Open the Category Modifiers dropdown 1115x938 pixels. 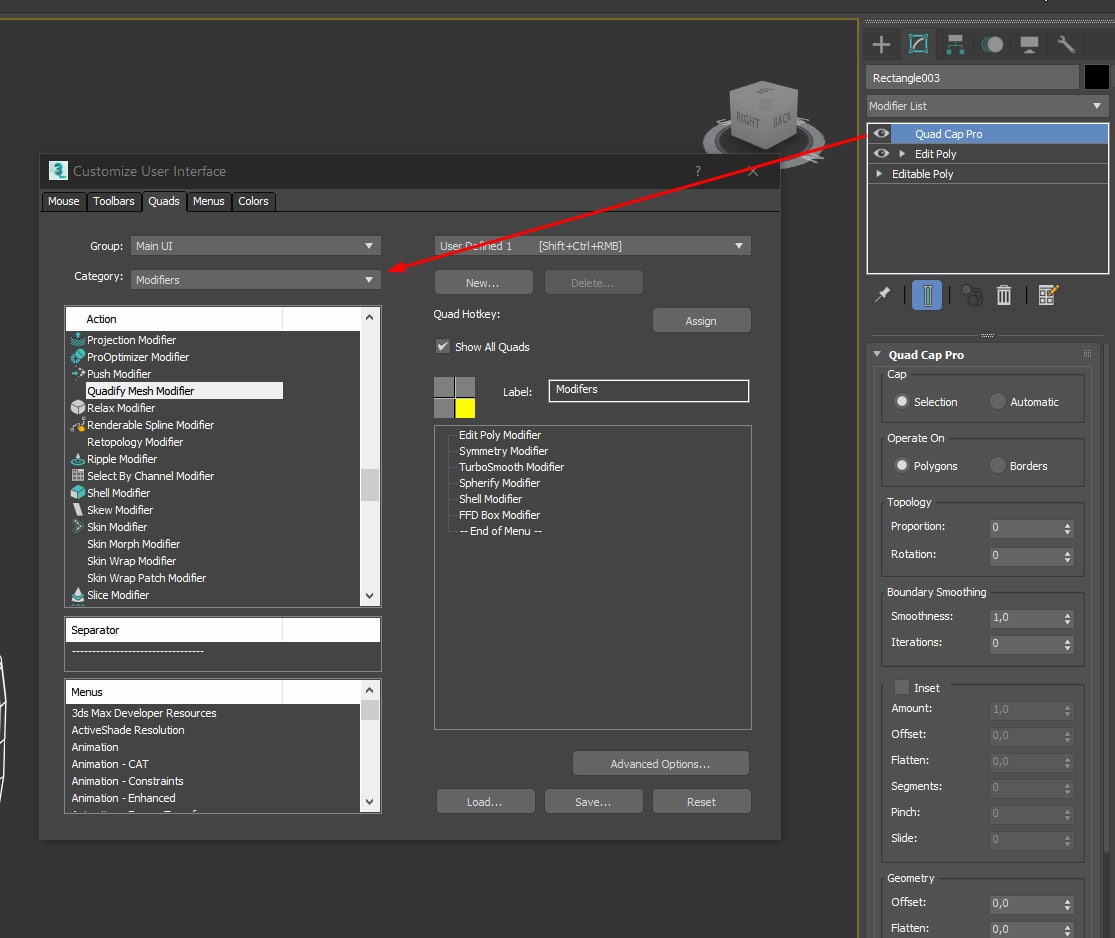pyautogui.click(x=255, y=279)
